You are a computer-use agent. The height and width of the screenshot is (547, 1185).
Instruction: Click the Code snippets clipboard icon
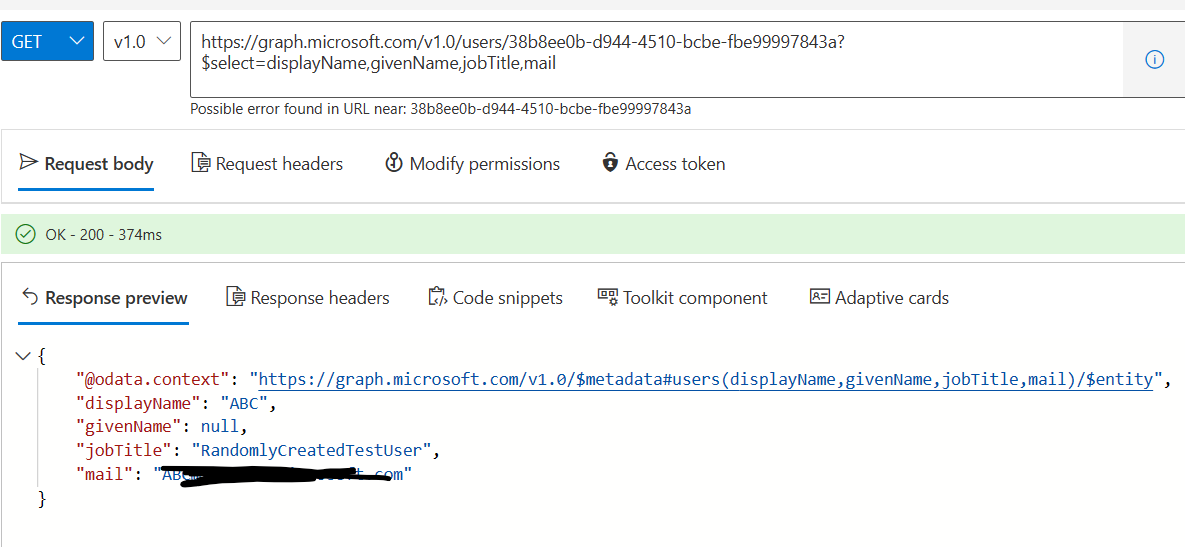(437, 297)
